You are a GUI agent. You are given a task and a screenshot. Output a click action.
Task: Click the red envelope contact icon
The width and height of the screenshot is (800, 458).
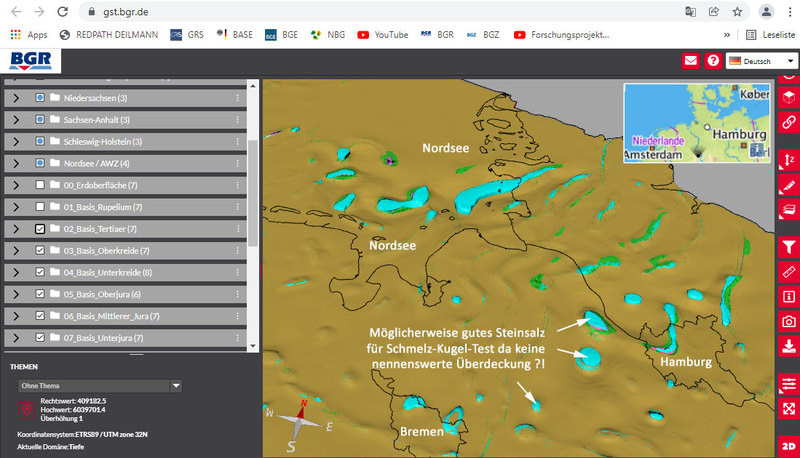pyautogui.click(x=690, y=61)
